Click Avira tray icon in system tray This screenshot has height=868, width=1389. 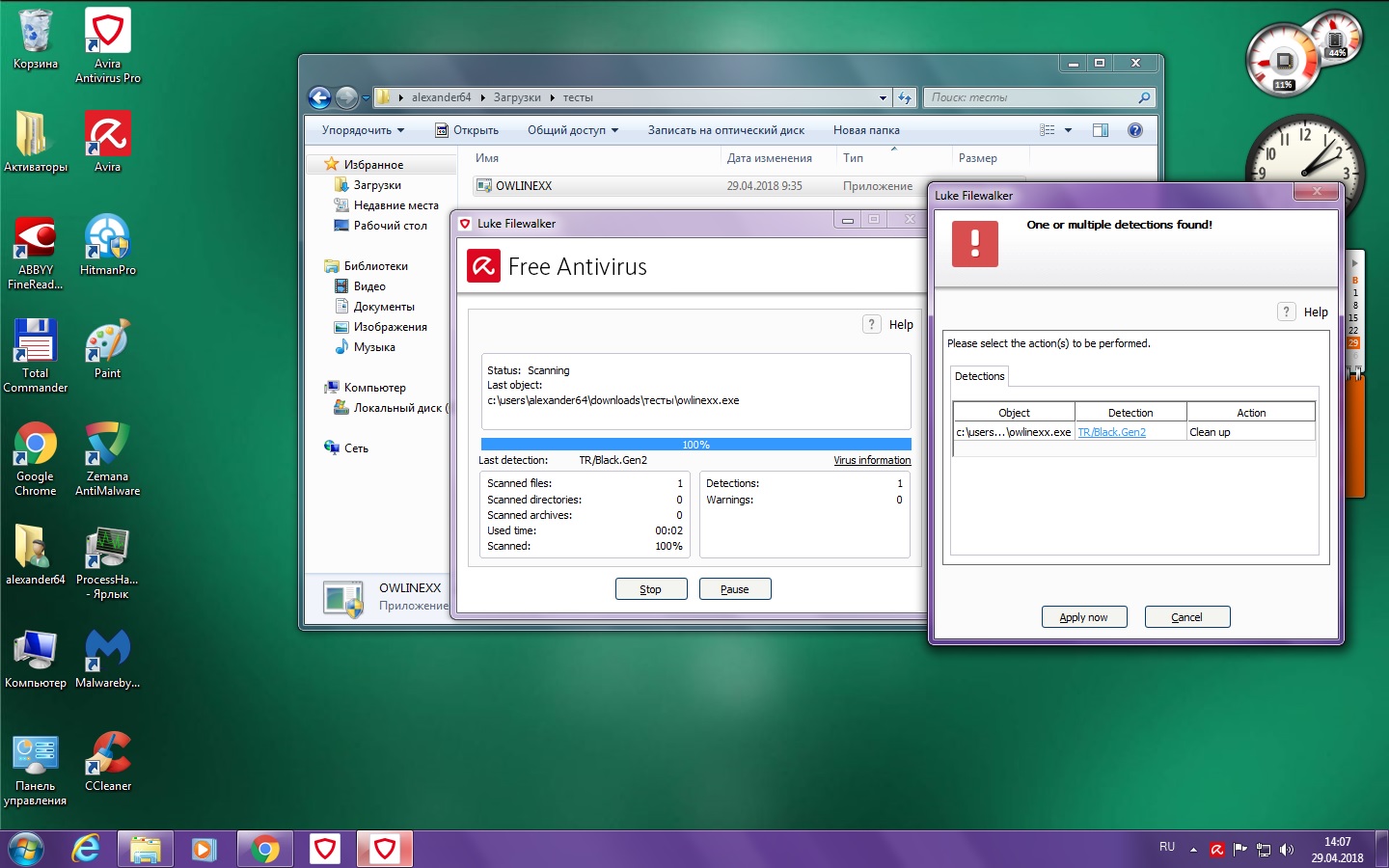coord(1217,850)
